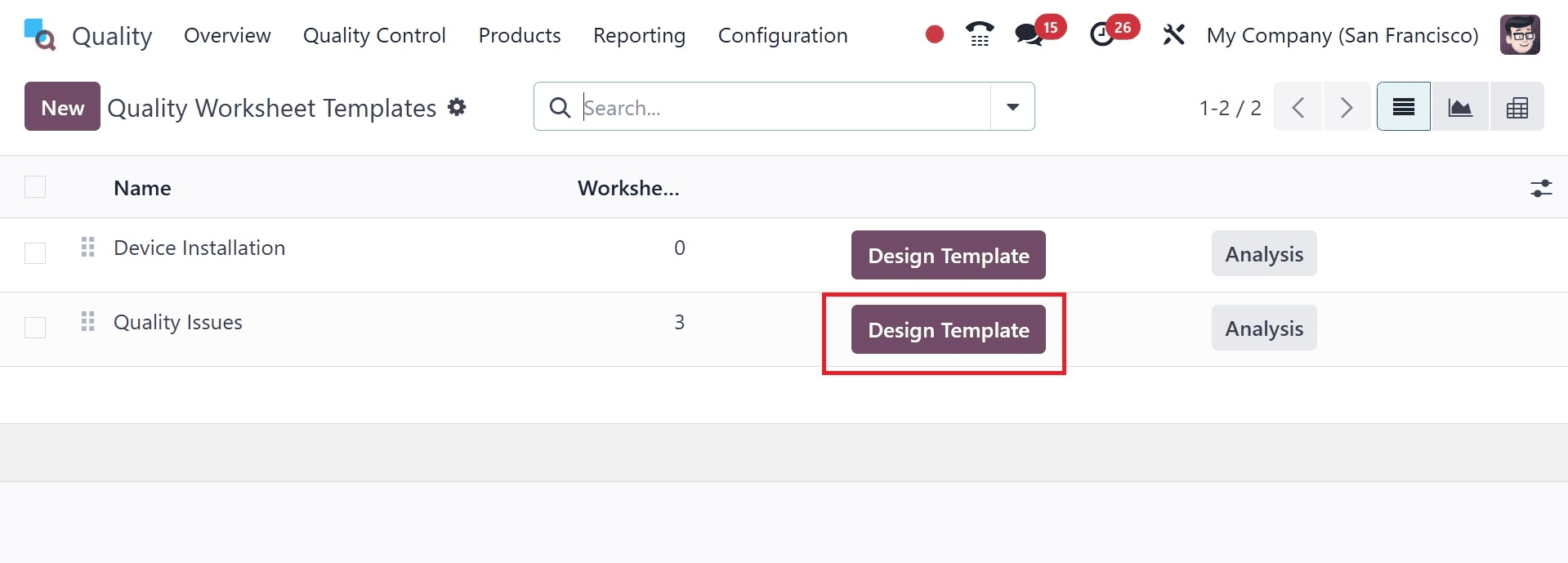
Task: Click worksheet count 3 for Quality Issues
Action: tap(679, 322)
